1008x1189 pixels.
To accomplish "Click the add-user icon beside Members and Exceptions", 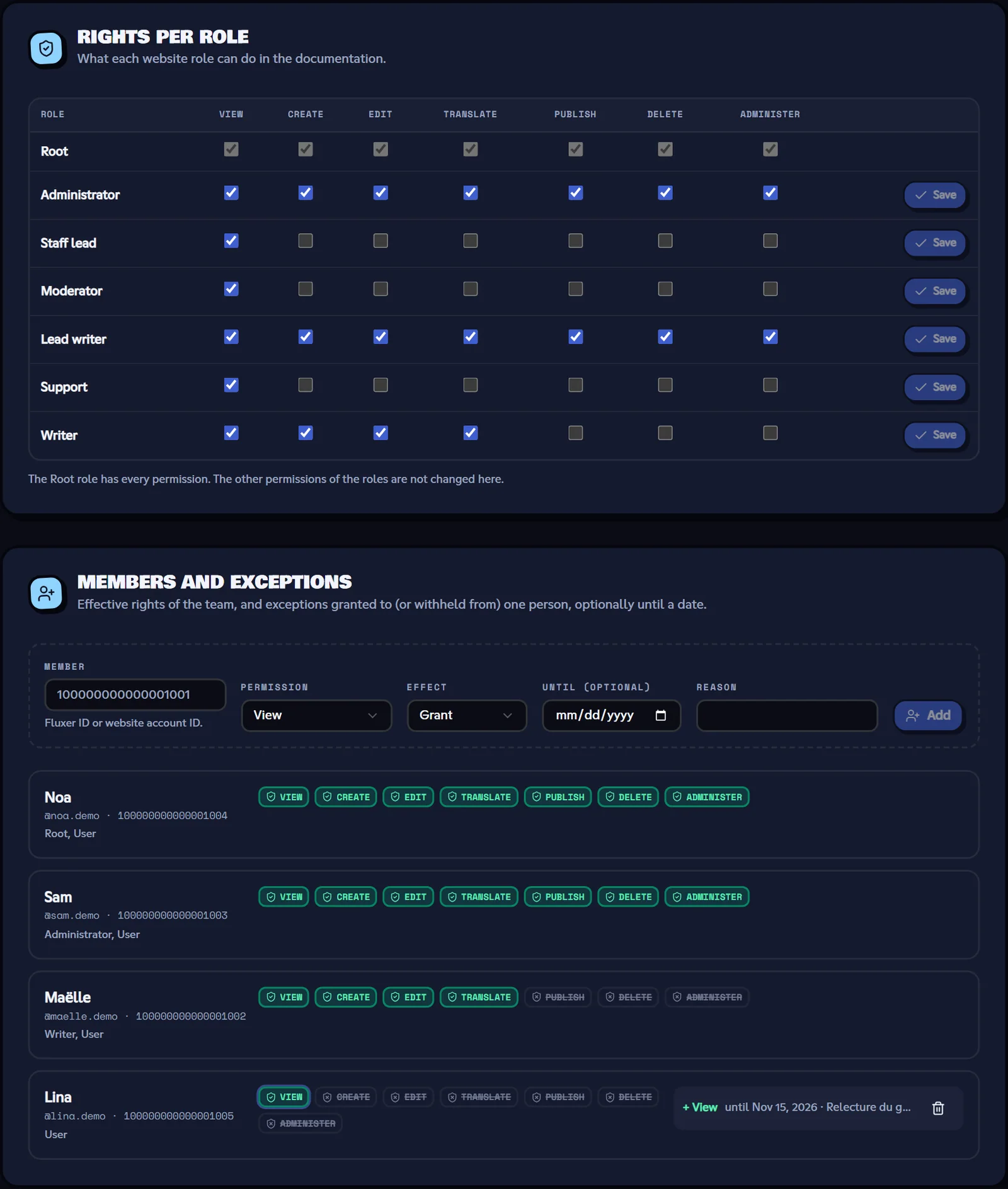I will (x=47, y=594).
